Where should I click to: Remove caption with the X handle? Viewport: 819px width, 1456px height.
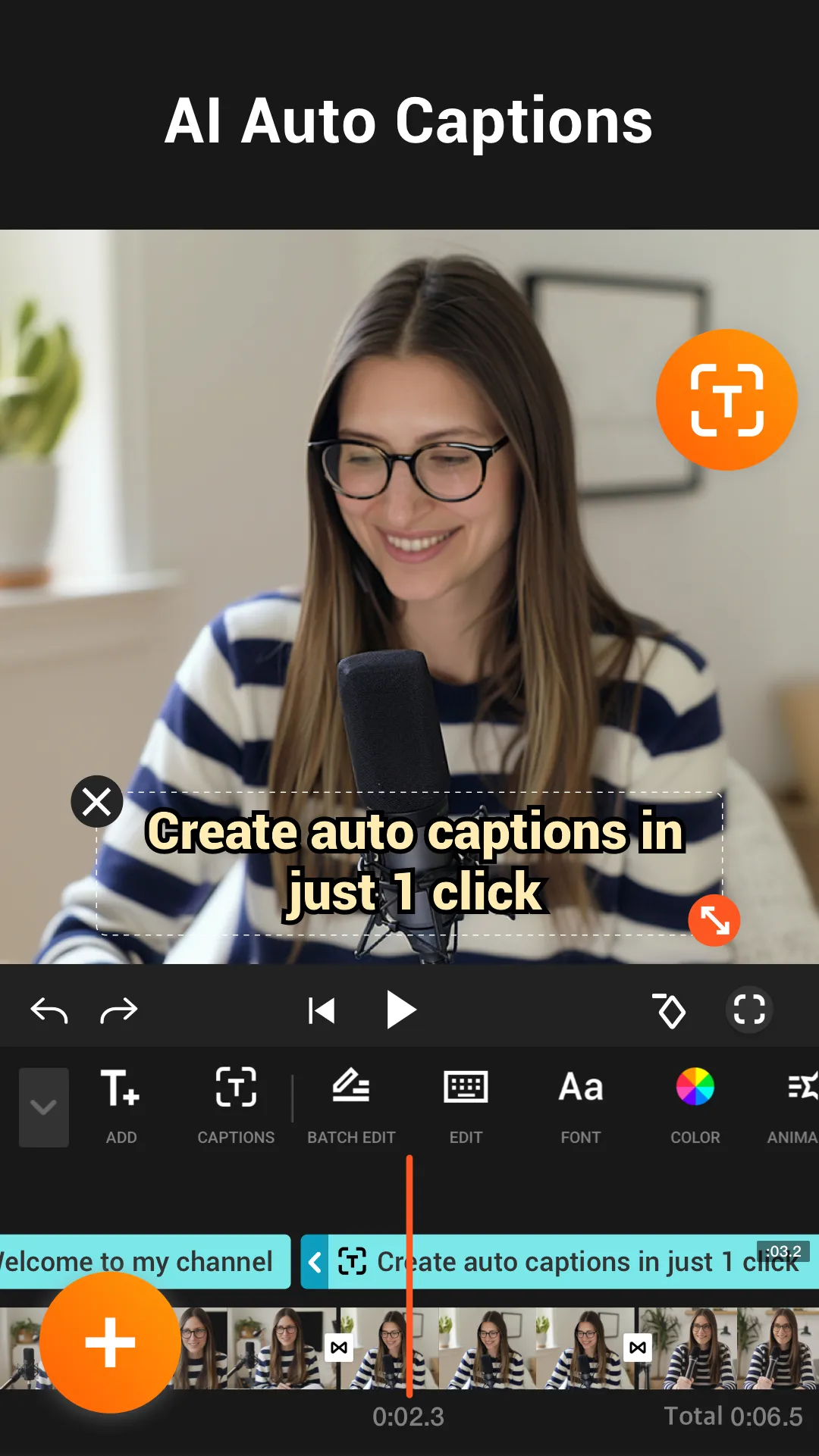97,801
